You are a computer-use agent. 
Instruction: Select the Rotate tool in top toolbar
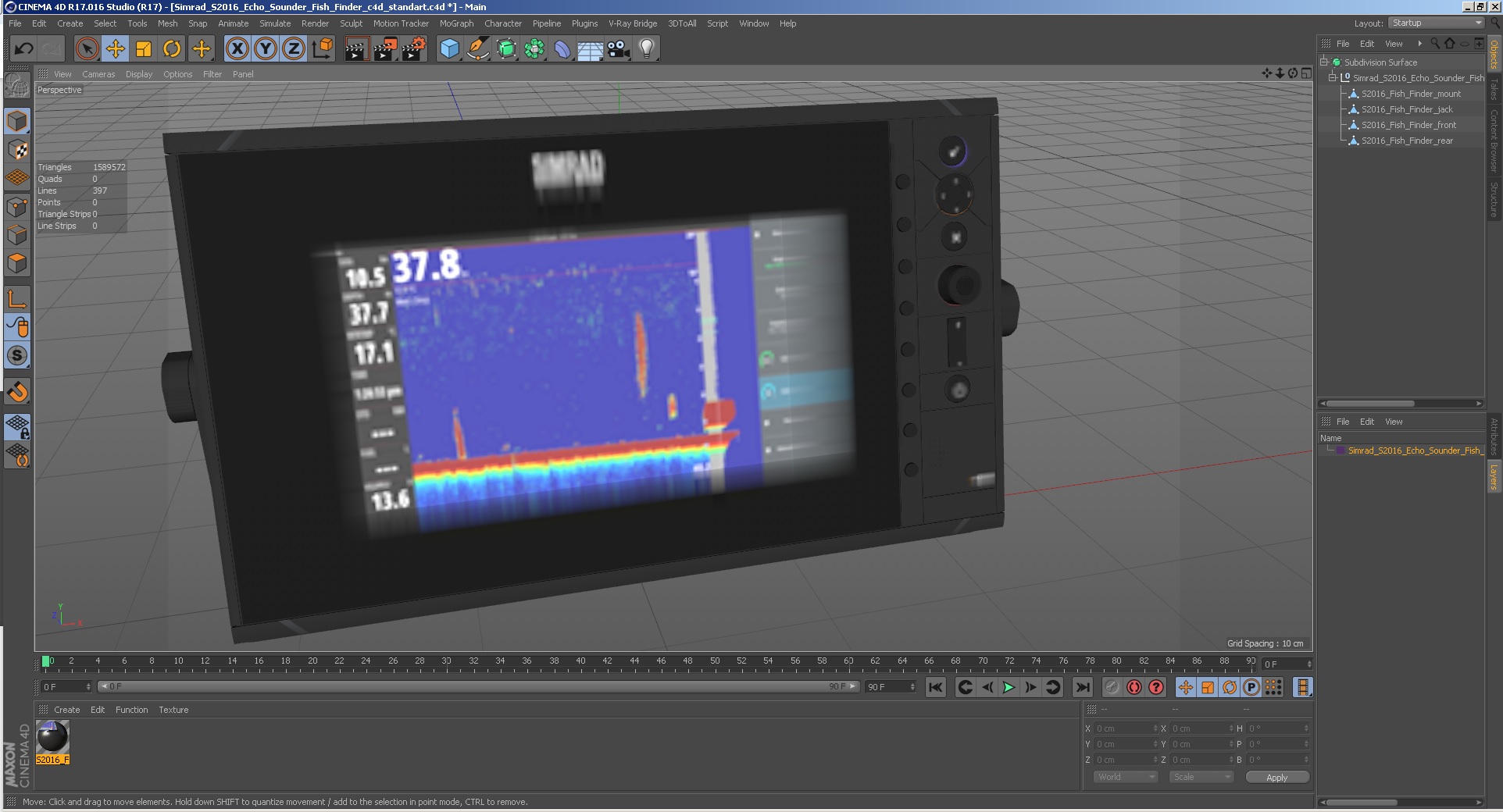172,49
